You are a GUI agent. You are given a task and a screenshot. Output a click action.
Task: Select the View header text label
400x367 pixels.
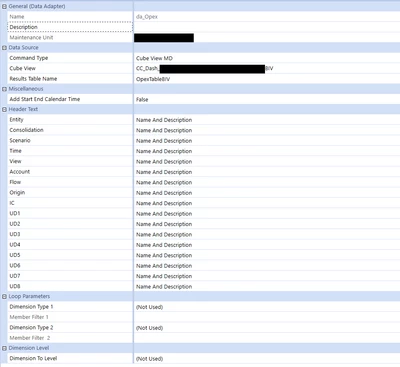(15, 161)
